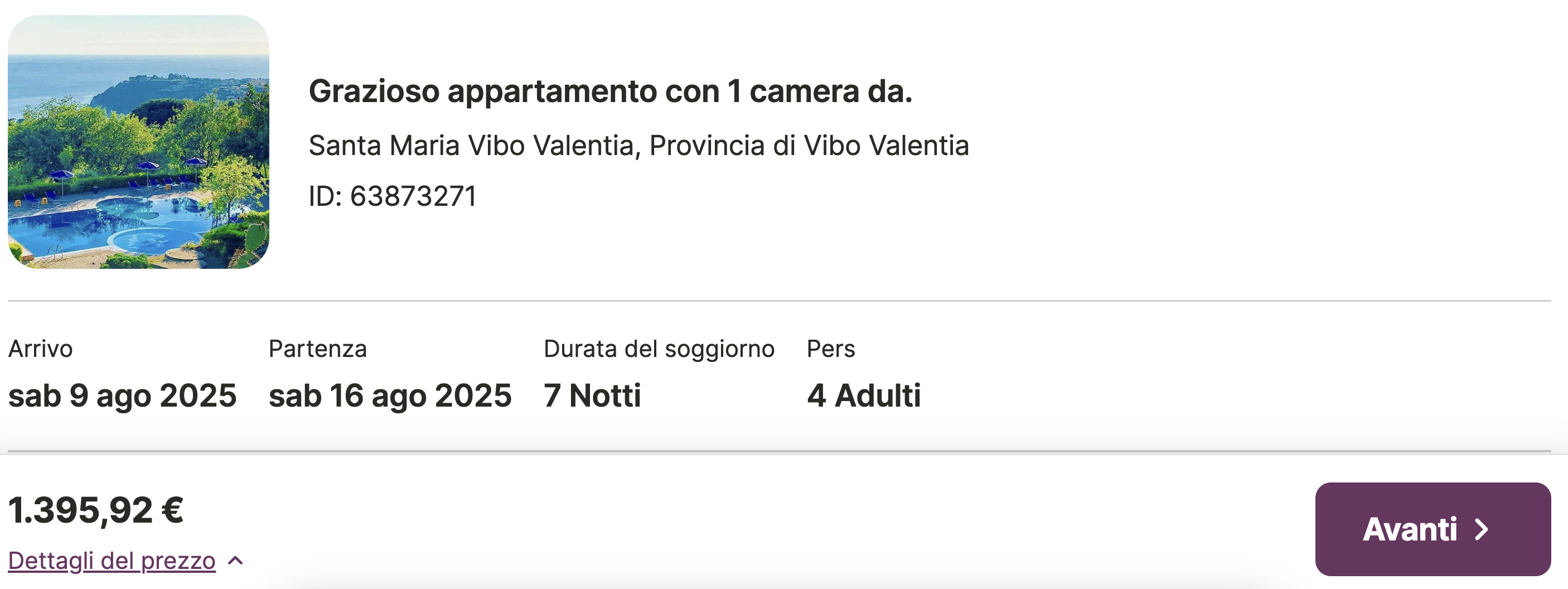Screen dimensions: 1568x589
Task: Open the pool property thumbnail photo
Action: 139,142
